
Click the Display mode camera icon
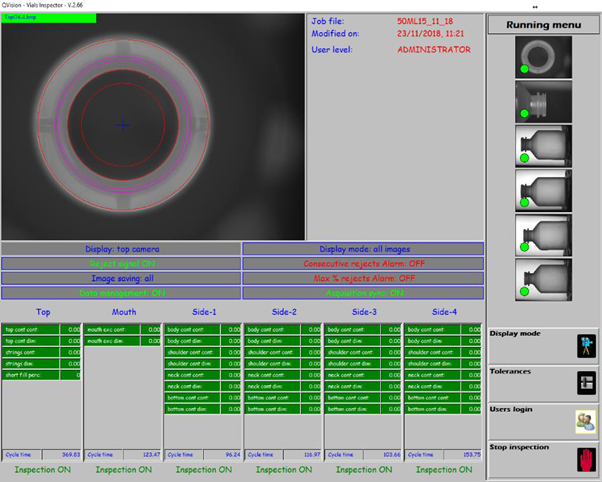(x=585, y=346)
